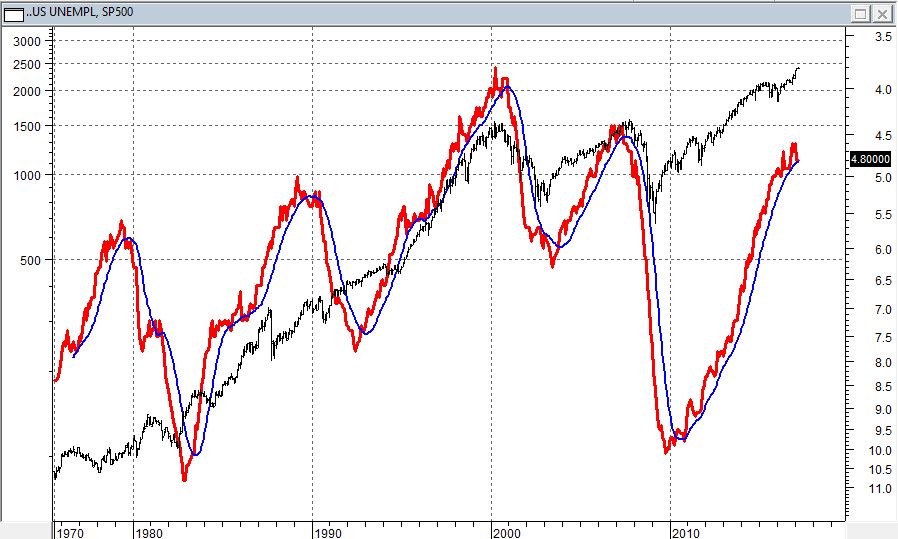
Task: Click the 3.5 value on right axis
Action: click(x=884, y=37)
